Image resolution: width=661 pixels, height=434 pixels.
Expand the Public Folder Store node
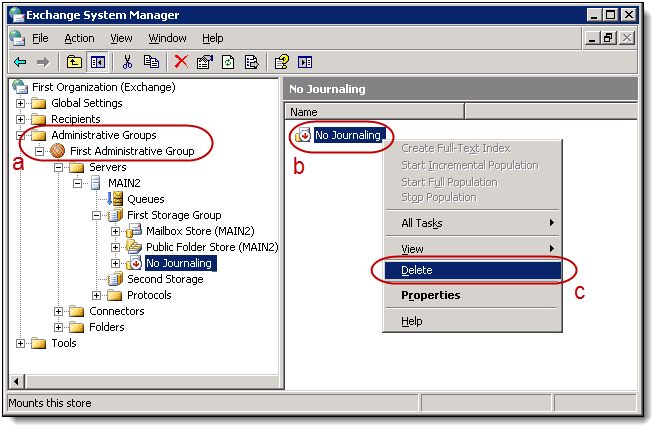click(115, 247)
